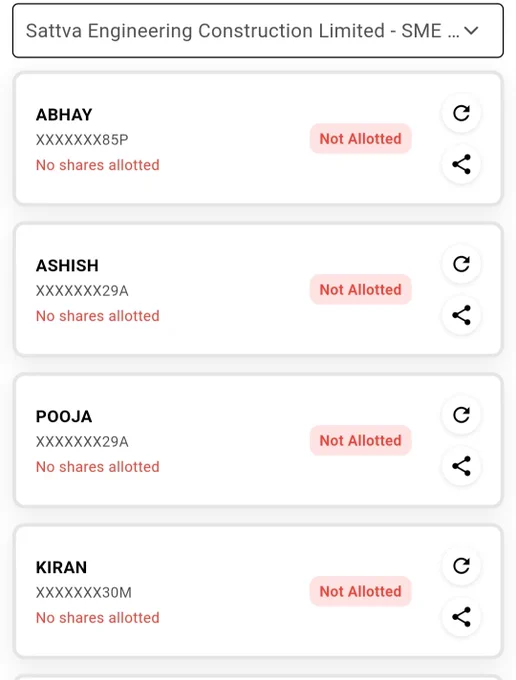Share KIRAN's allotment result
Viewport: 516px width, 680px height.
pos(461,617)
